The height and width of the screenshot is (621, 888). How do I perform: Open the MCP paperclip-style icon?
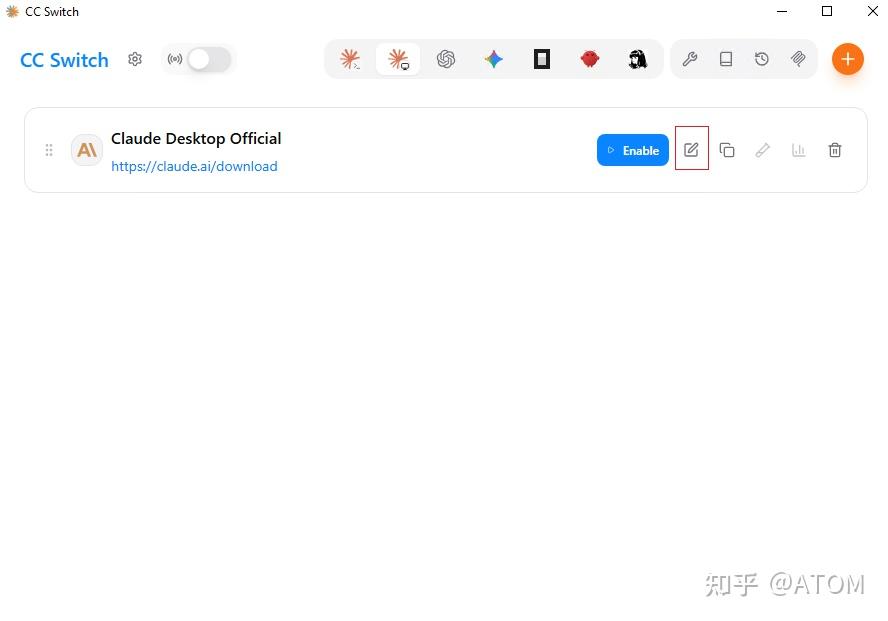click(798, 59)
